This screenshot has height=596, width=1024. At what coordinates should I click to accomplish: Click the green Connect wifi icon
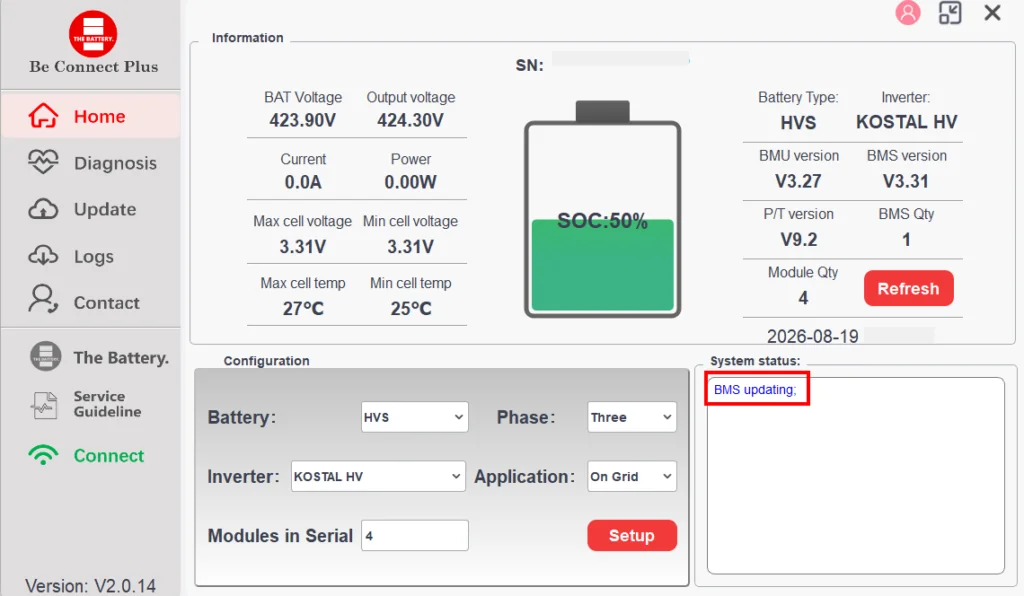click(x=43, y=455)
